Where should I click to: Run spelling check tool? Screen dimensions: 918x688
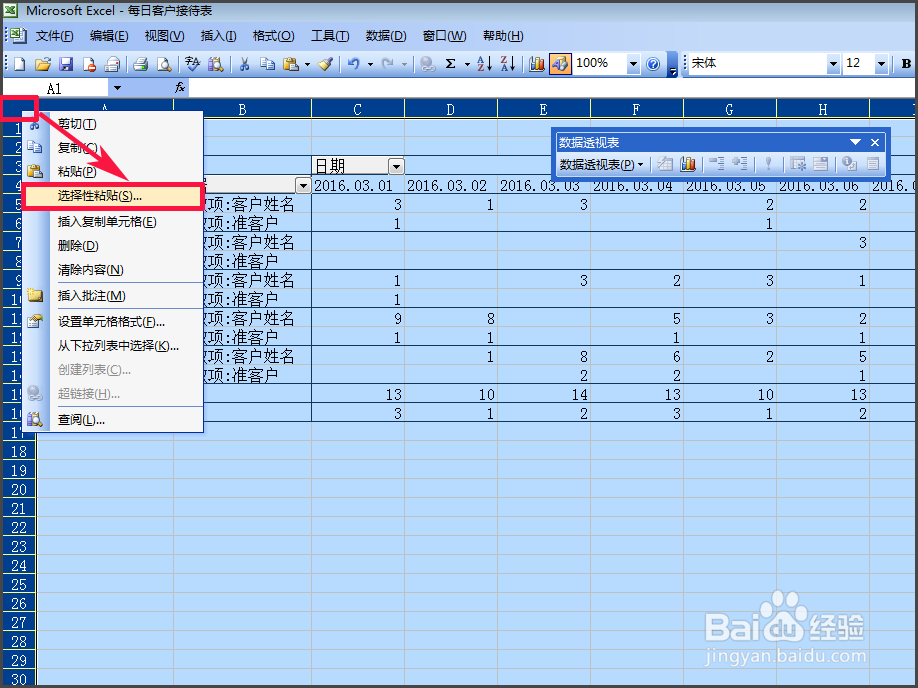click(192, 64)
